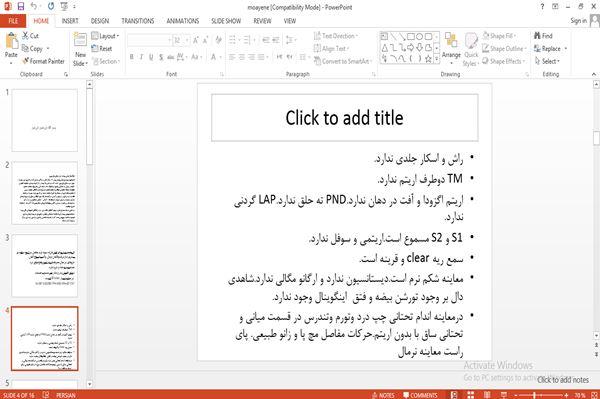Insert a New Slide

[x=80, y=49]
